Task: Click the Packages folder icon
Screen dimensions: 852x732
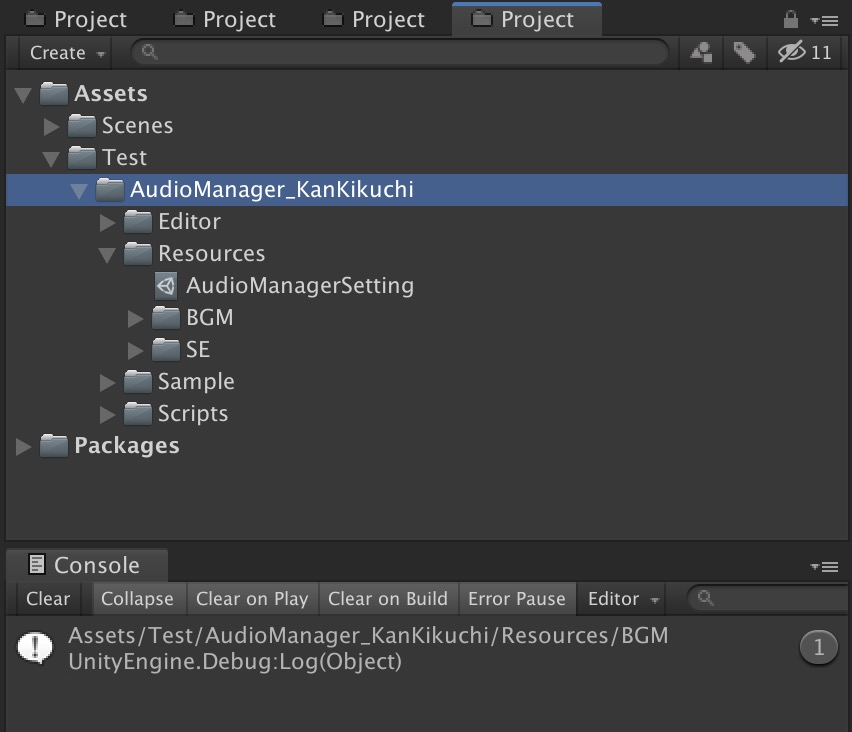Action: [x=53, y=446]
